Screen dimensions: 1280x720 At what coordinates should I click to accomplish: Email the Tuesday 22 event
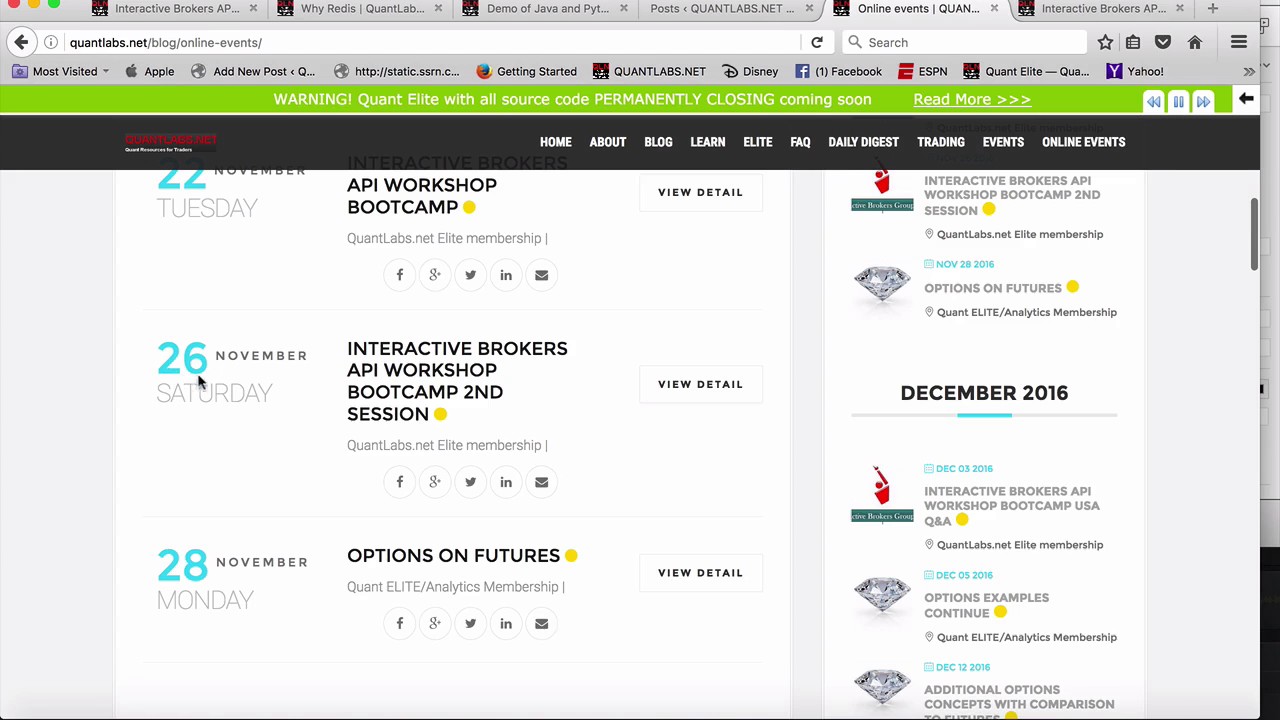[x=541, y=275]
